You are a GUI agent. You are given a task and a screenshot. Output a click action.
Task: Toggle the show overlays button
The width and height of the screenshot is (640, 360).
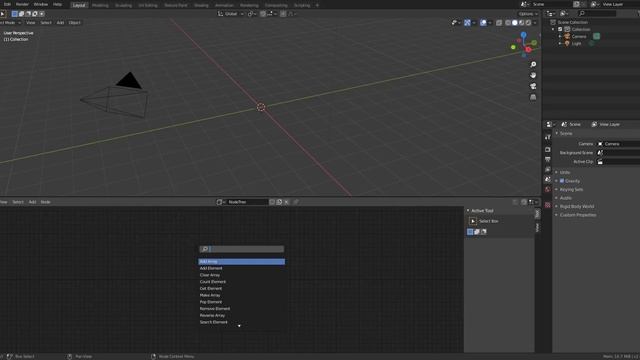pyautogui.click(x=483, y=23)
